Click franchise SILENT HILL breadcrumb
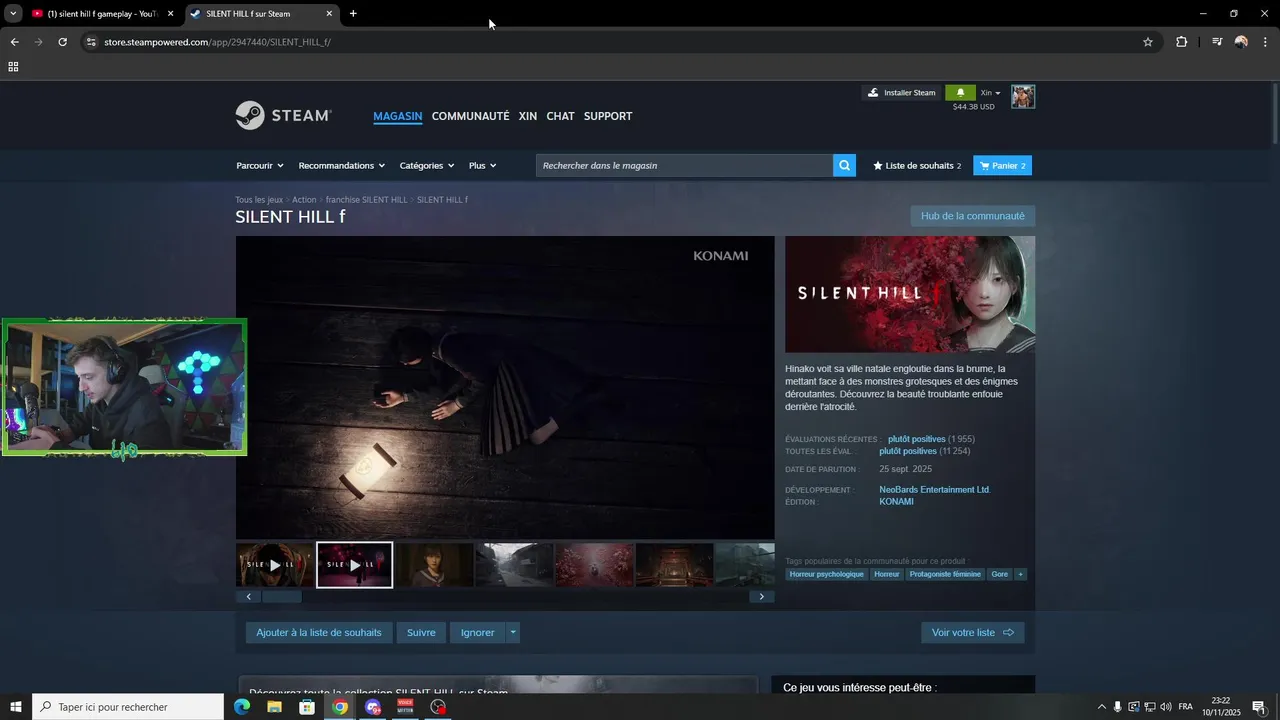 367,200
